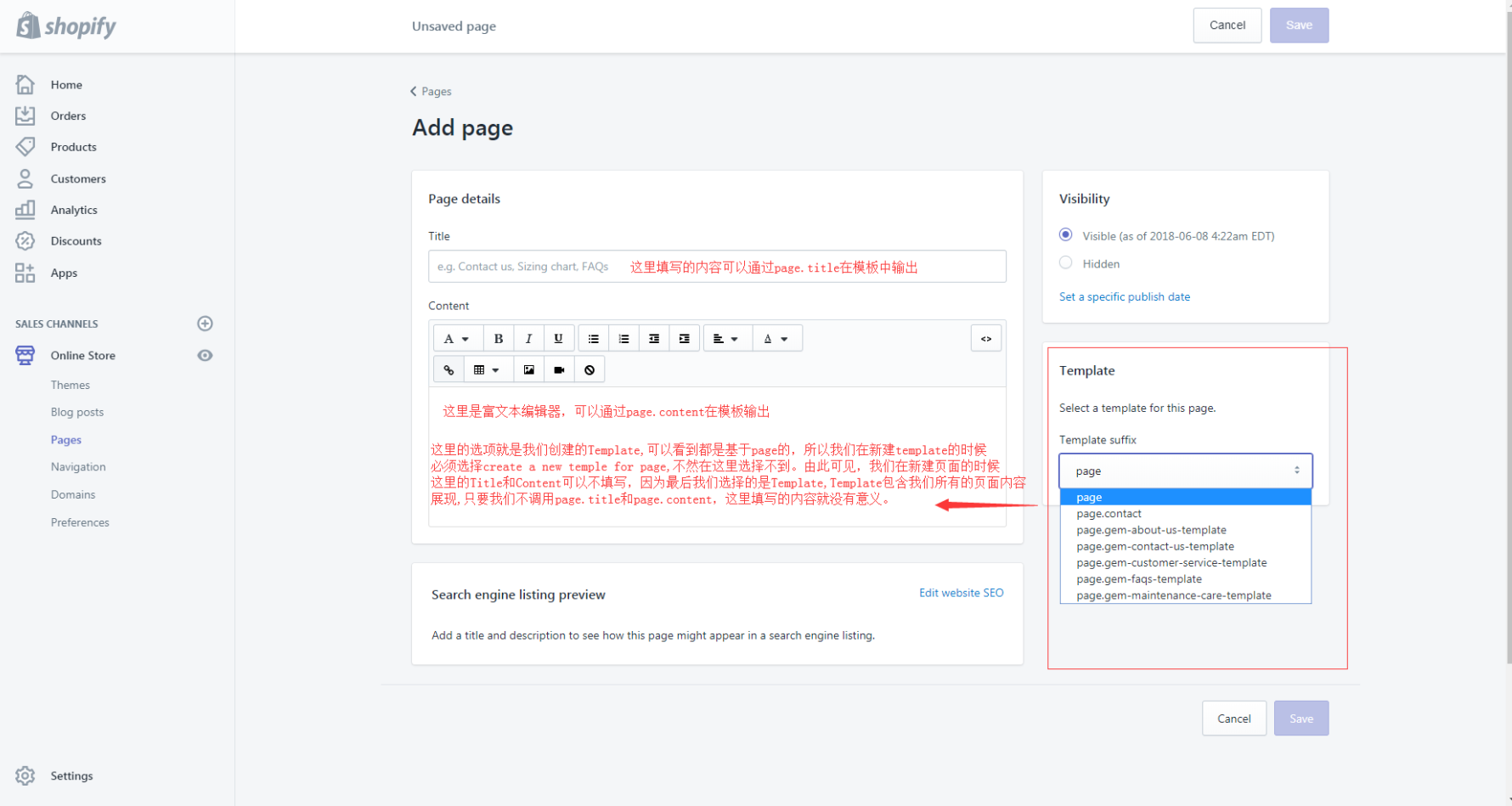The width and height of the screenshot is (1512, 806).
Task: Open Edit website SEO link
Action: [x=961, y=593]
